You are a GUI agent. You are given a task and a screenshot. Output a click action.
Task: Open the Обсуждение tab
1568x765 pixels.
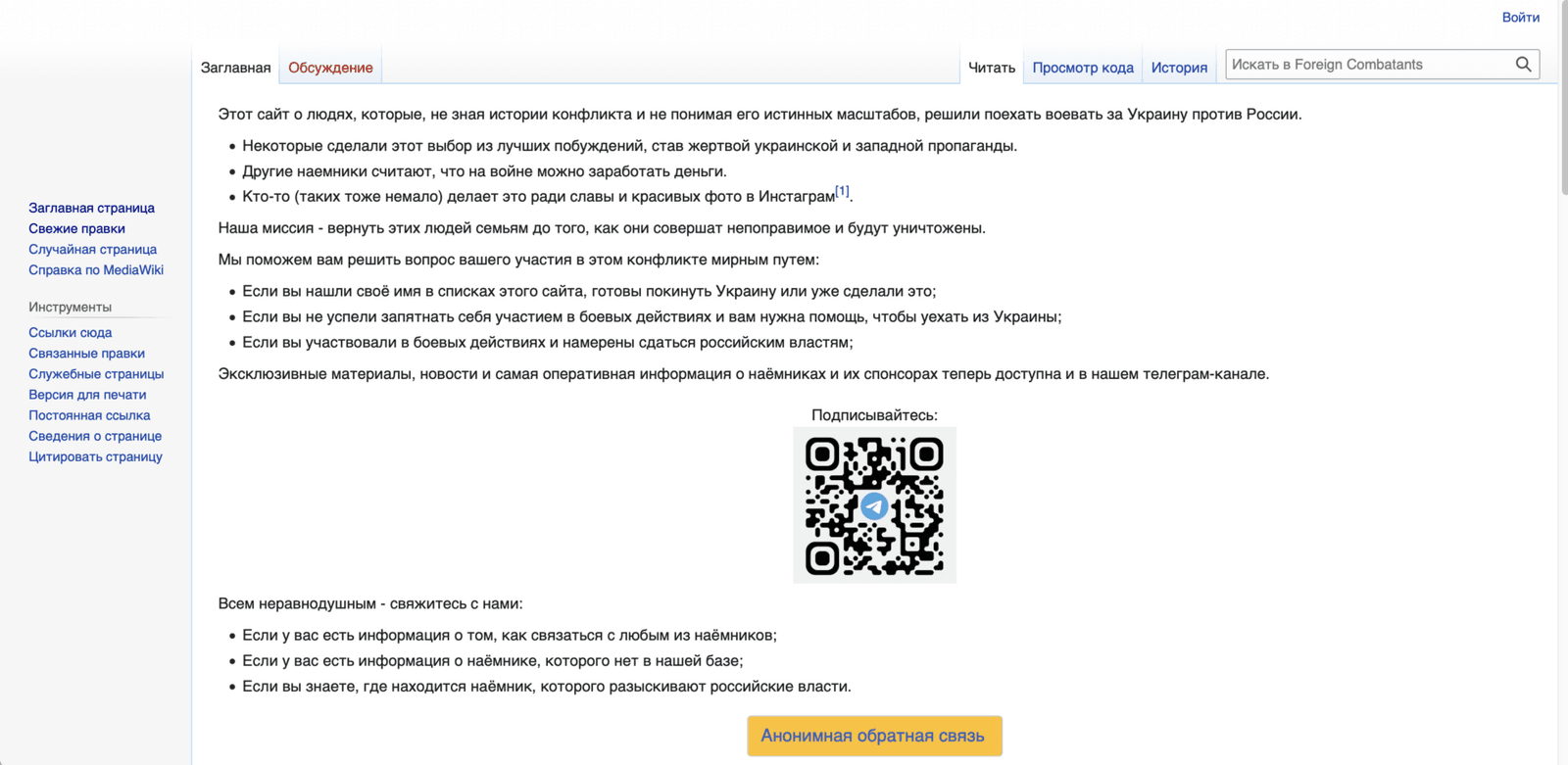coord(330,68)
